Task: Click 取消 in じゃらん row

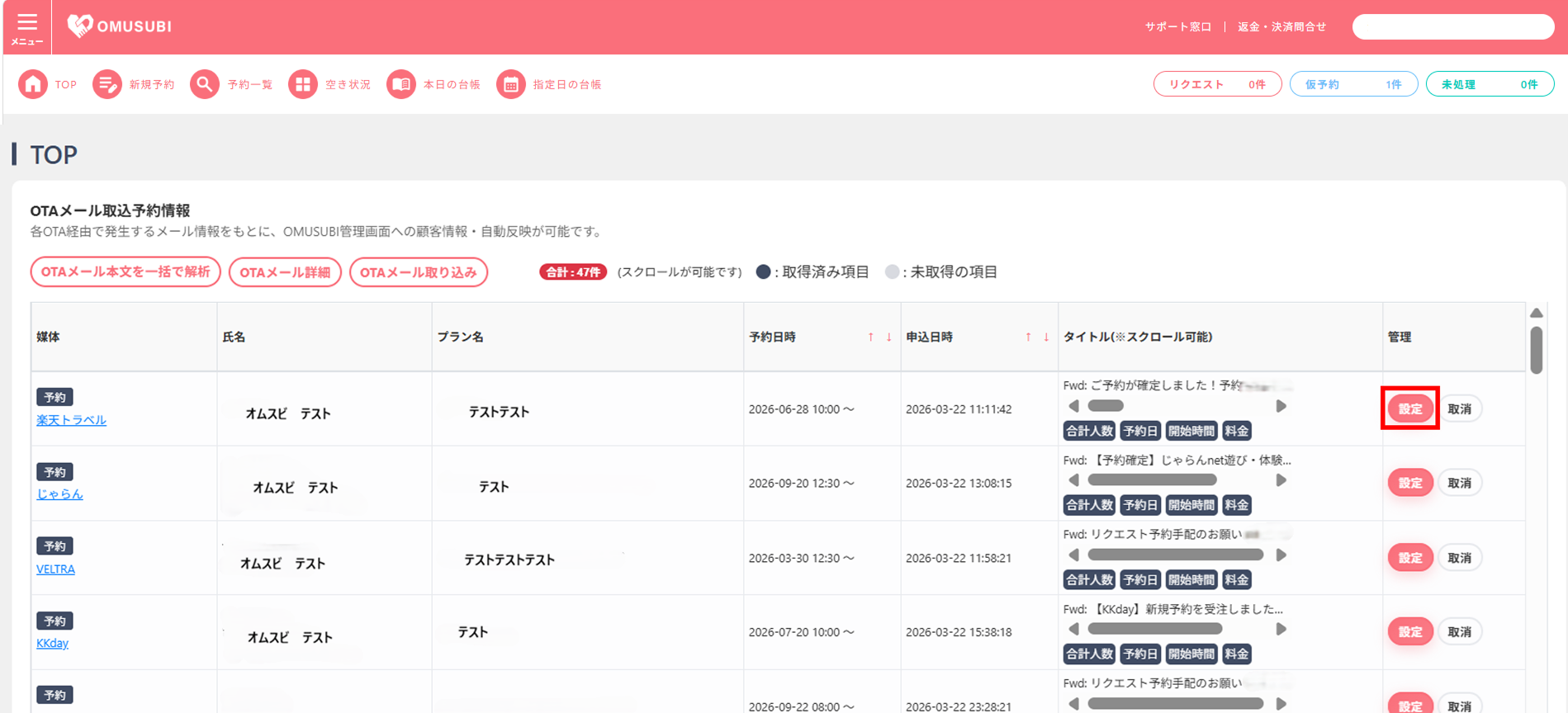Action: coord(1460,483)
